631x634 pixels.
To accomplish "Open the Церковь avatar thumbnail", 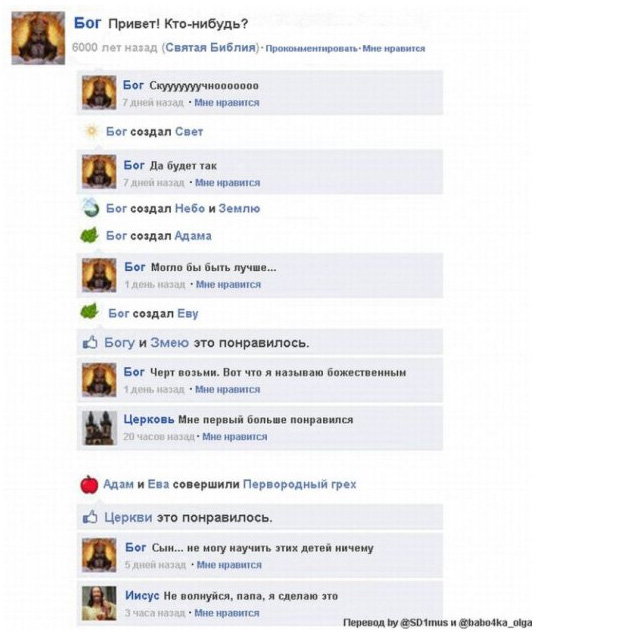I will tap(99, 428).
